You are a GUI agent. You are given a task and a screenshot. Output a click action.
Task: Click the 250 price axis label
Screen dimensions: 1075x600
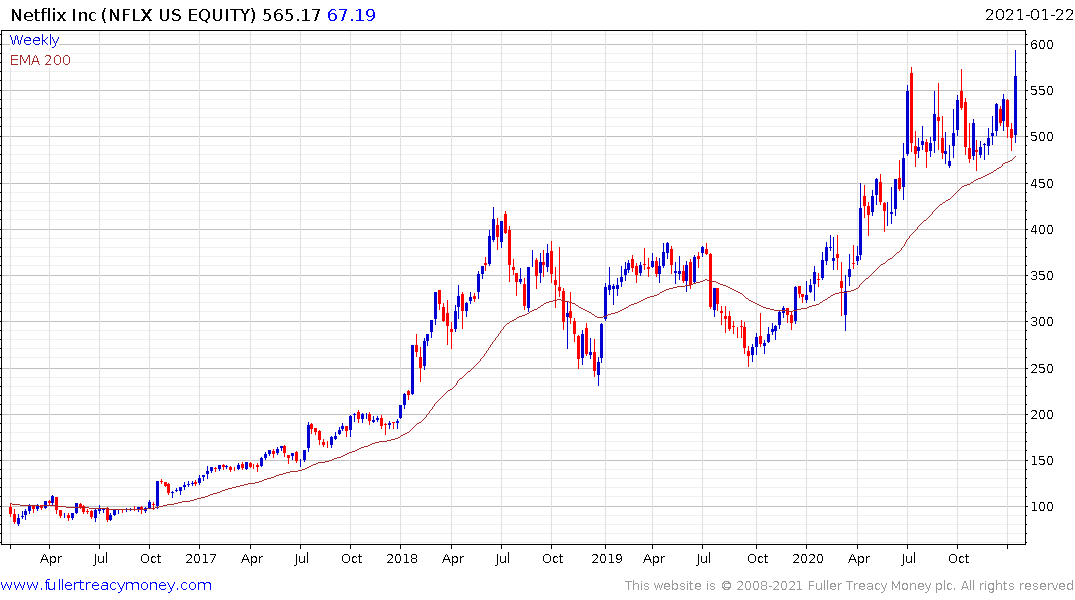coord(1041,368)
